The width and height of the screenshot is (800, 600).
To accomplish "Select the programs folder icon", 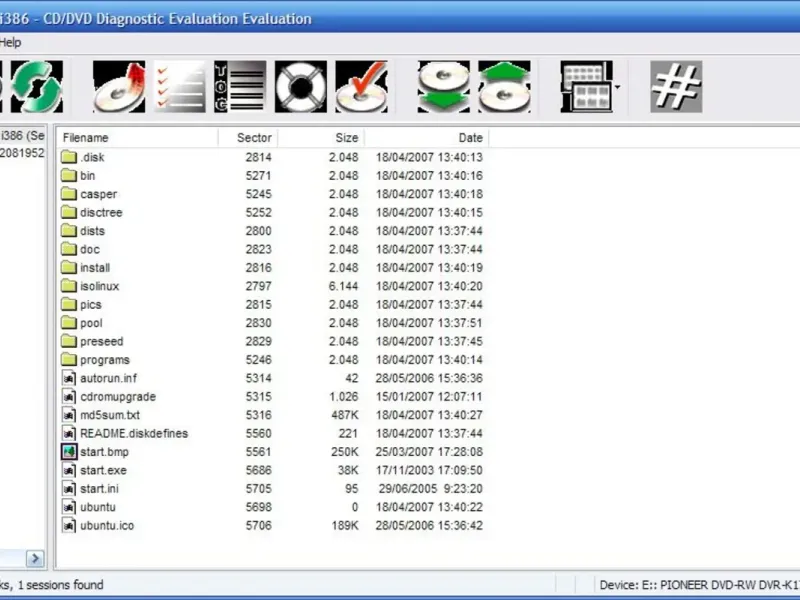I will (x=69, y=359).
